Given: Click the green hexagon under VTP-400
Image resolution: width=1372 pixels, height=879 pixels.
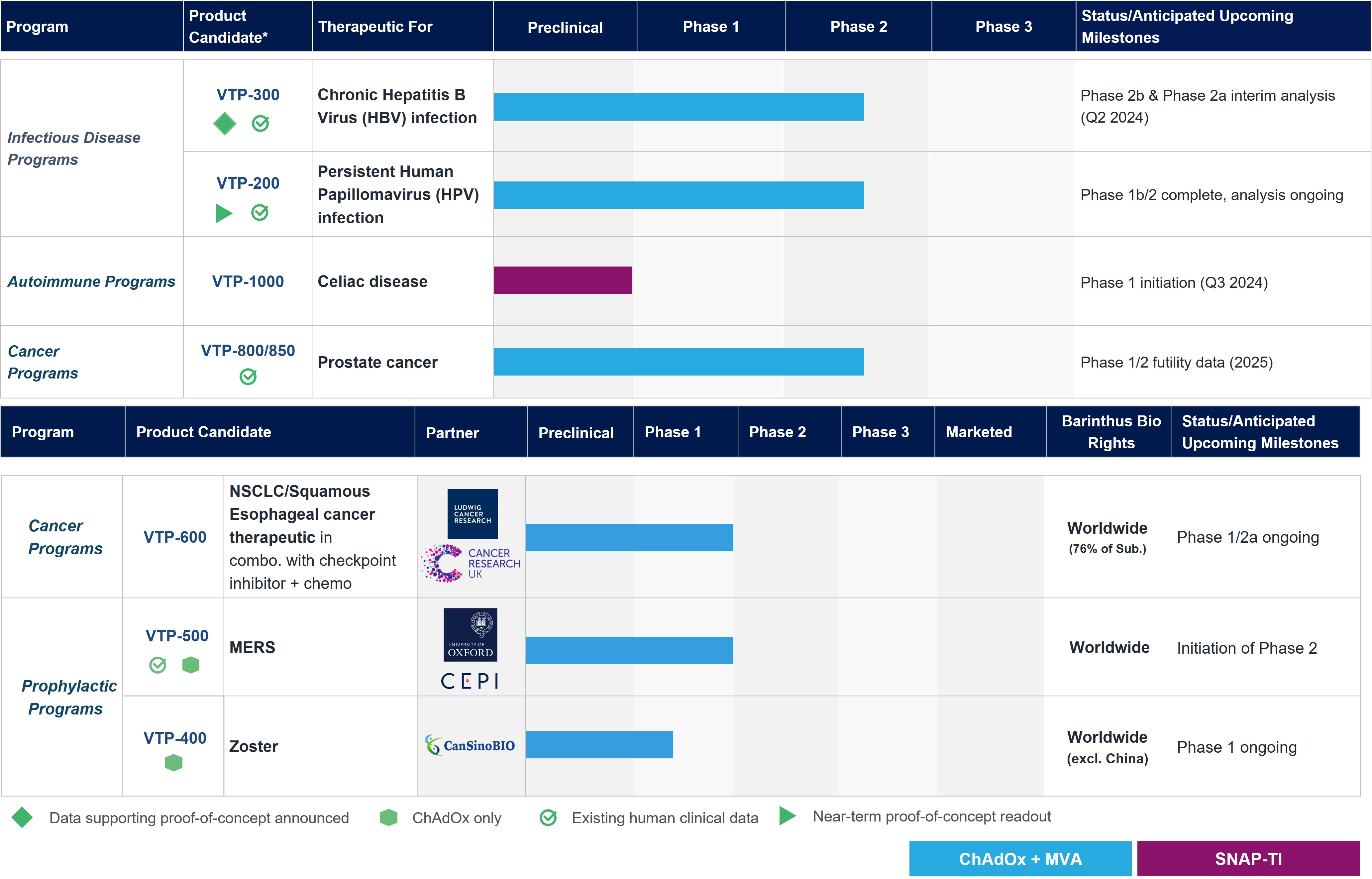Looking at the screenshot, I should (173, 763).
